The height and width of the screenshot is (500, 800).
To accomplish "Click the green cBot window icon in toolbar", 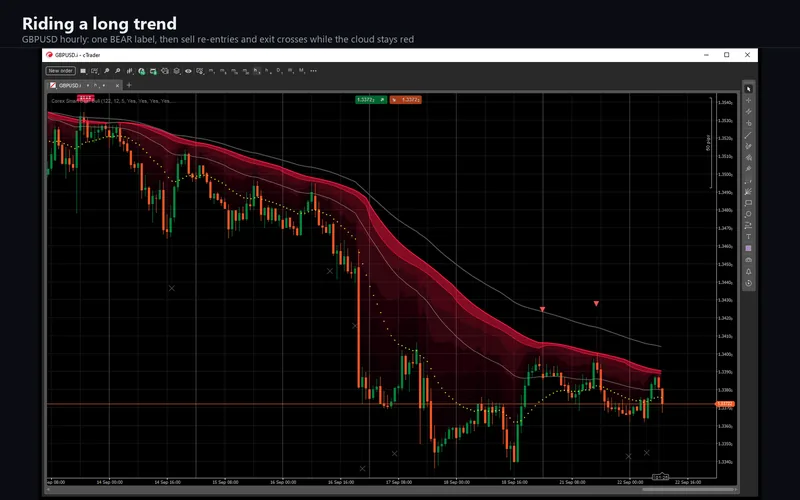I will 153,71.
